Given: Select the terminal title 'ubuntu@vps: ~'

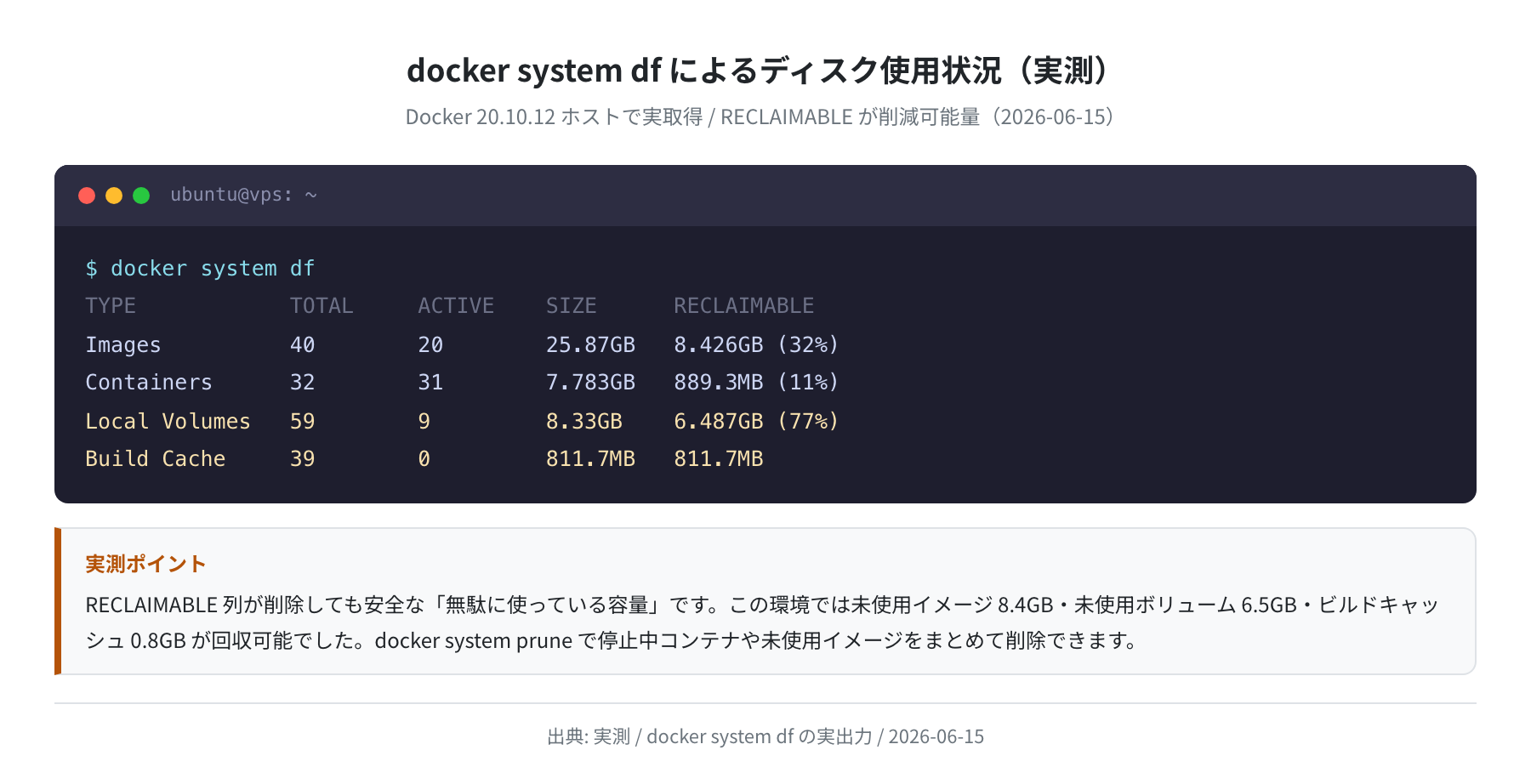Looking at the screenshot, I should pos(243,195).
